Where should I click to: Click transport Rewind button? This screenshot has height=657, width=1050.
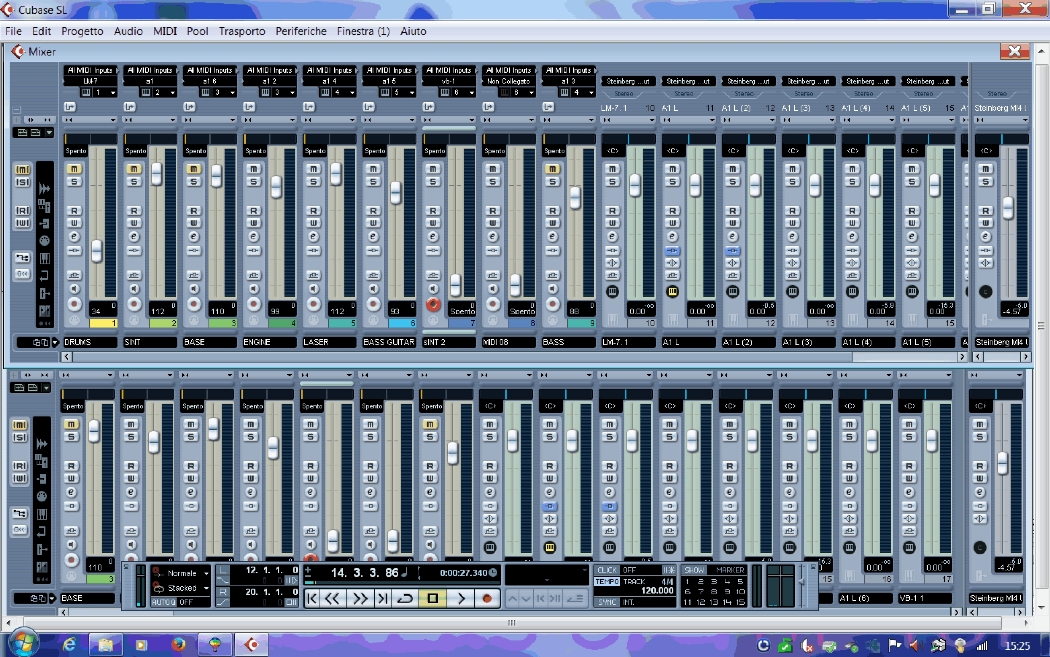332,598
